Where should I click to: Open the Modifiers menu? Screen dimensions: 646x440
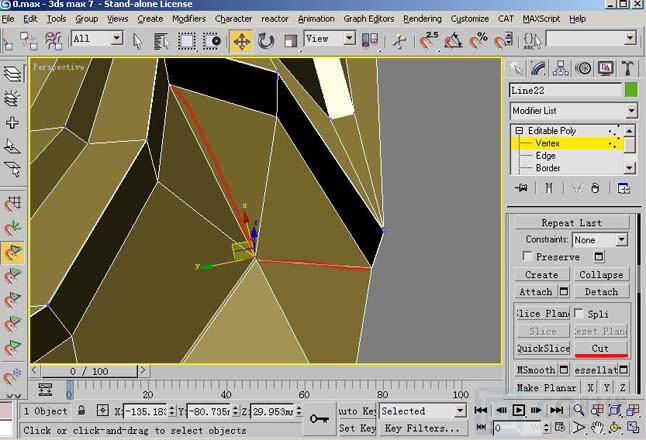click(x=189, y=19)
